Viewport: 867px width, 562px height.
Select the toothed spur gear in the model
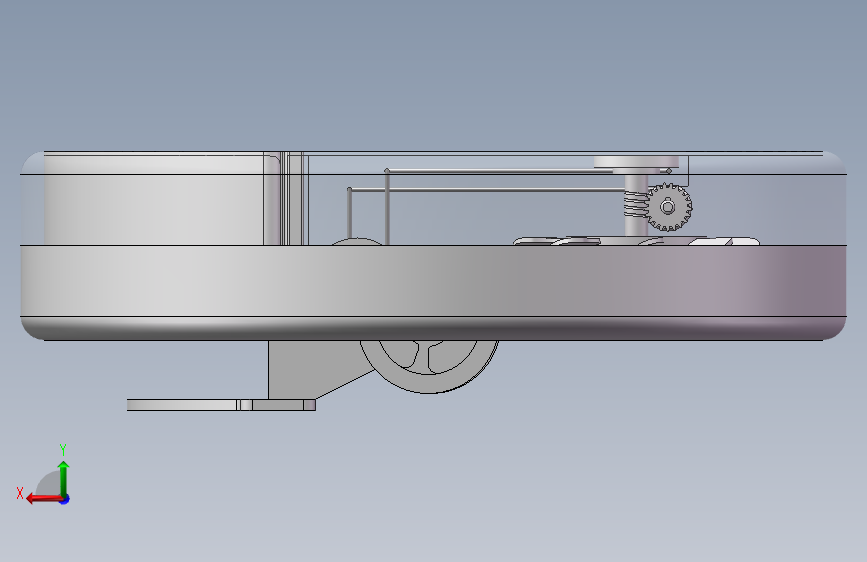[668, 207]
